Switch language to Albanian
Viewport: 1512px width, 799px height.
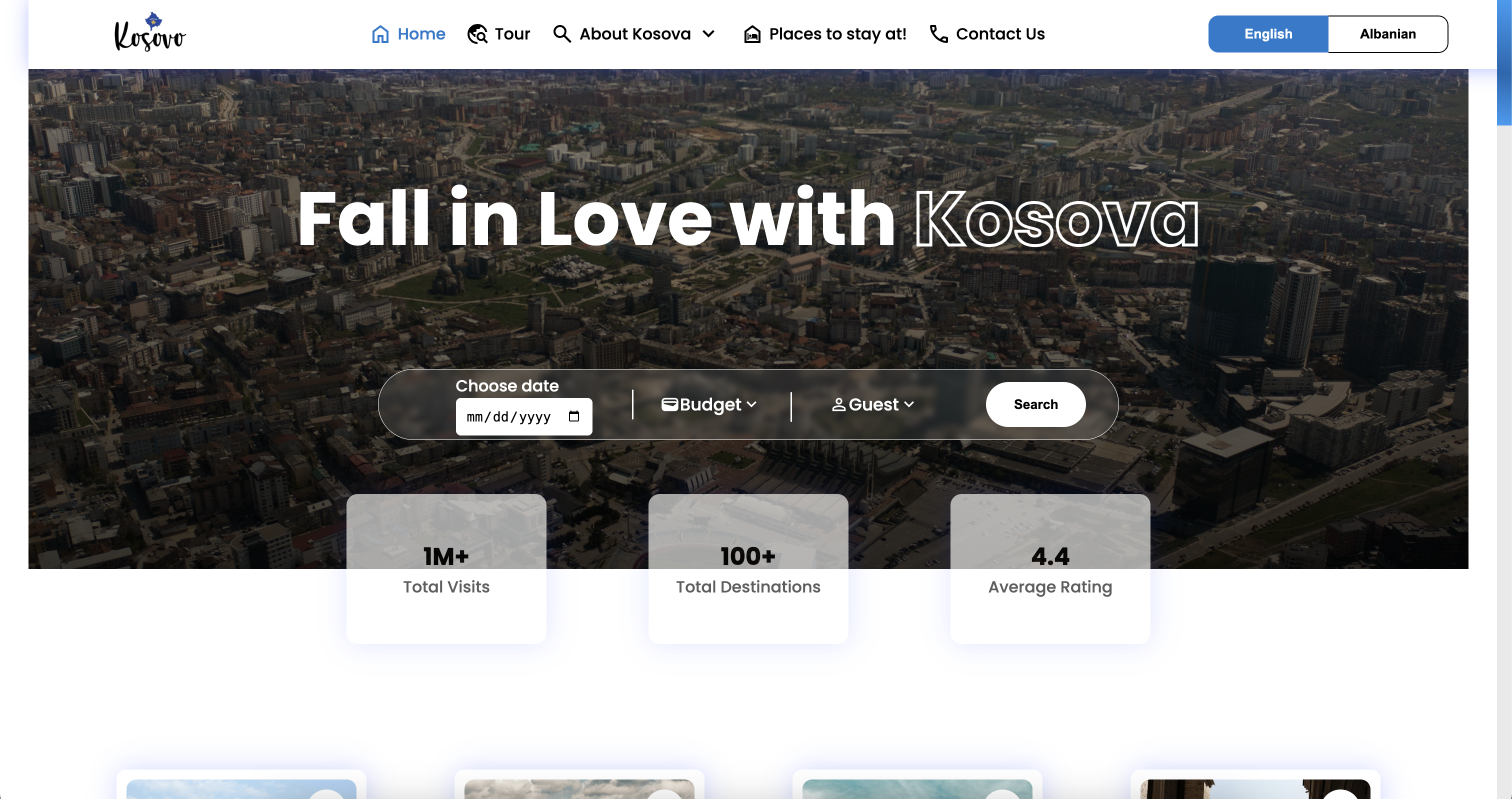tap(1387, 34)
